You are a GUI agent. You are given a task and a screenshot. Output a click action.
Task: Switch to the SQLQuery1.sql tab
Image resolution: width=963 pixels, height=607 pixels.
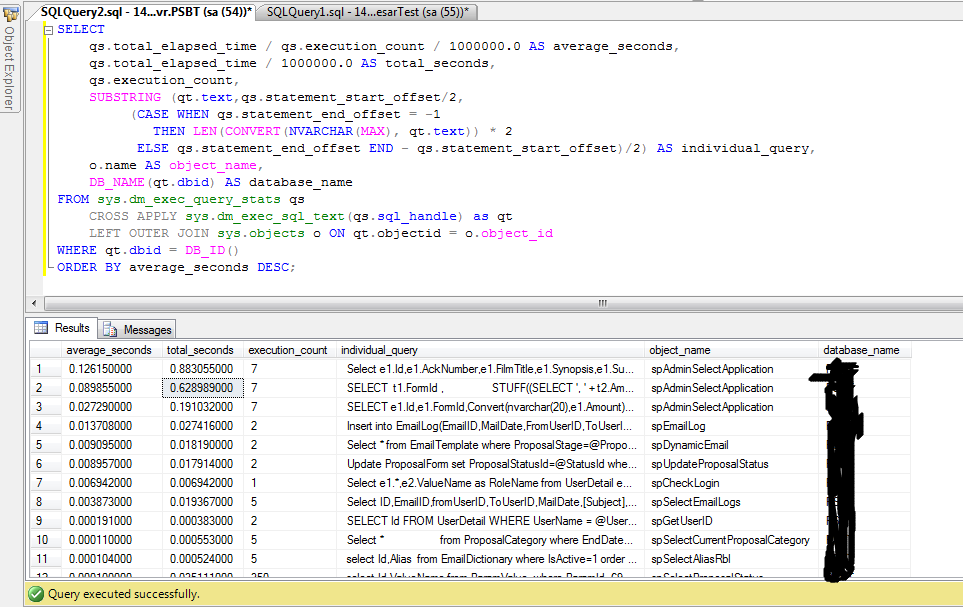(367, 11)
